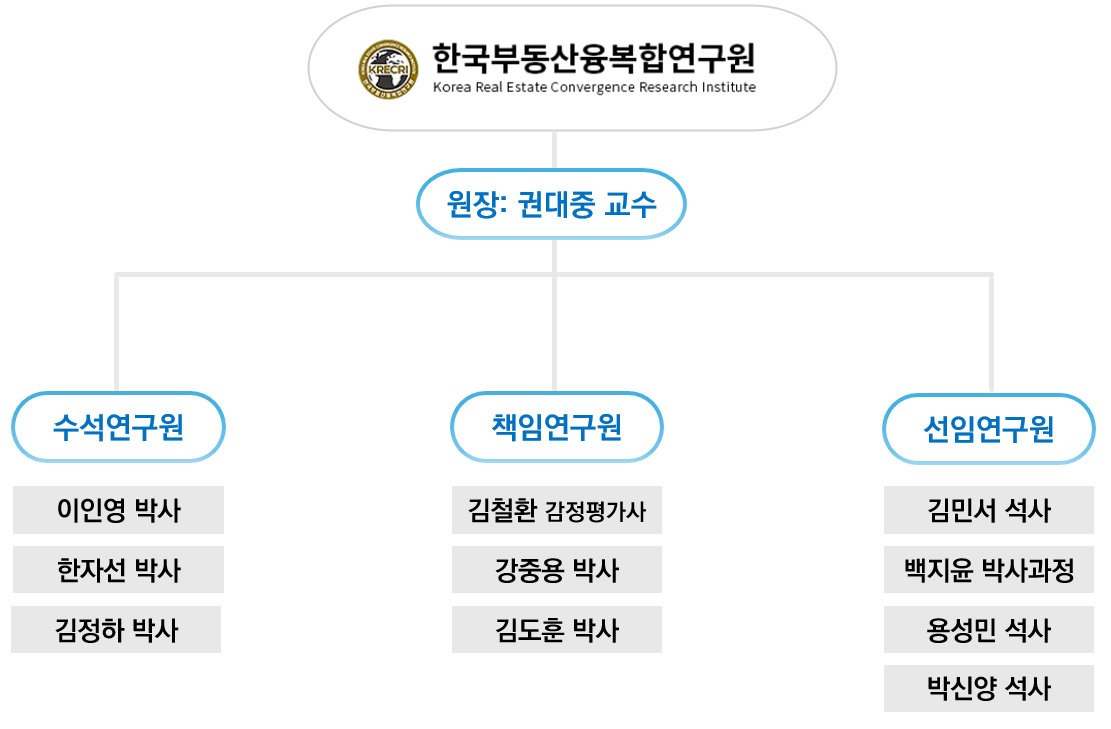Open the 수석연구원 category box
The width and height of the screenshot is (1111, 729).
(x=118, y=428)
